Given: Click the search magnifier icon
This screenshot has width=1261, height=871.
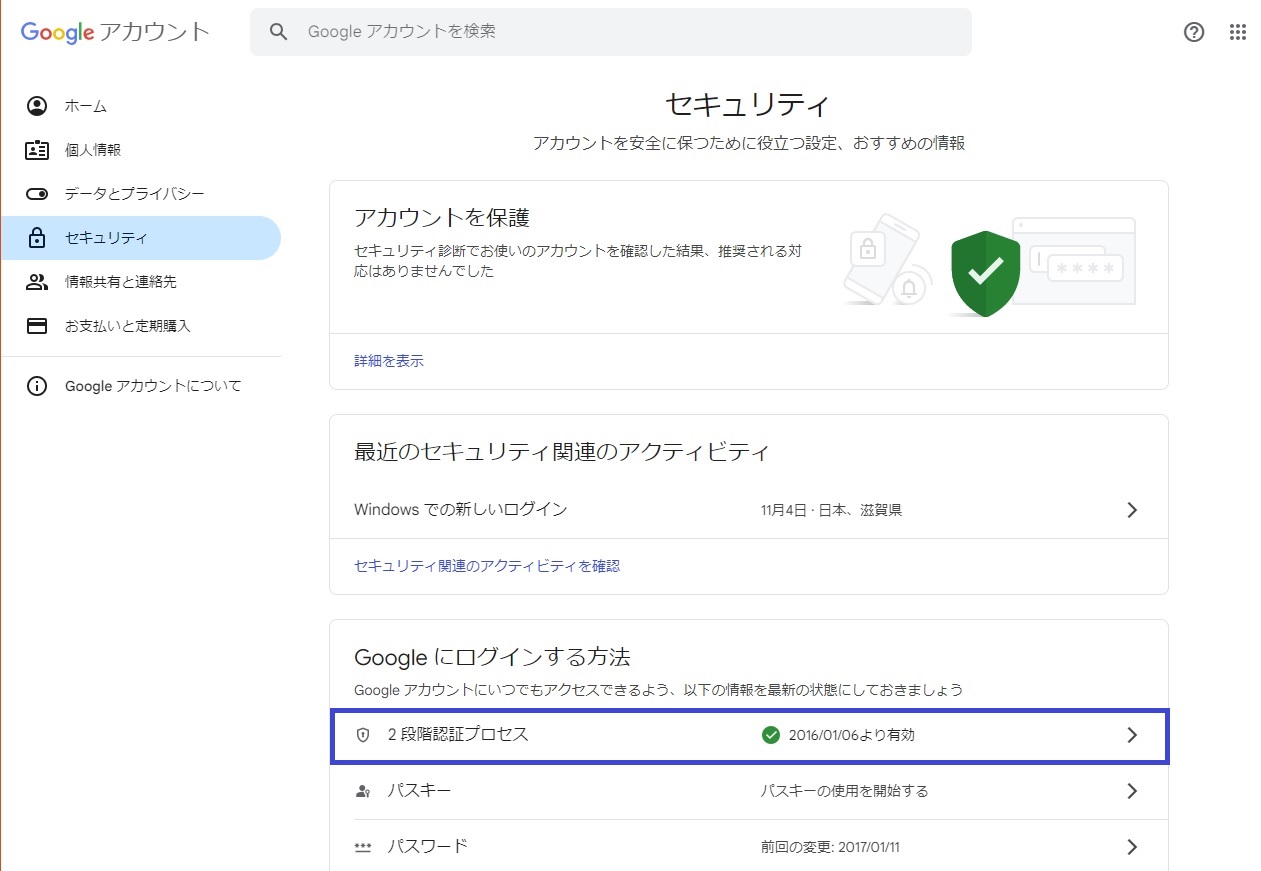Looking at the screenshot, I should click(279, 32).
